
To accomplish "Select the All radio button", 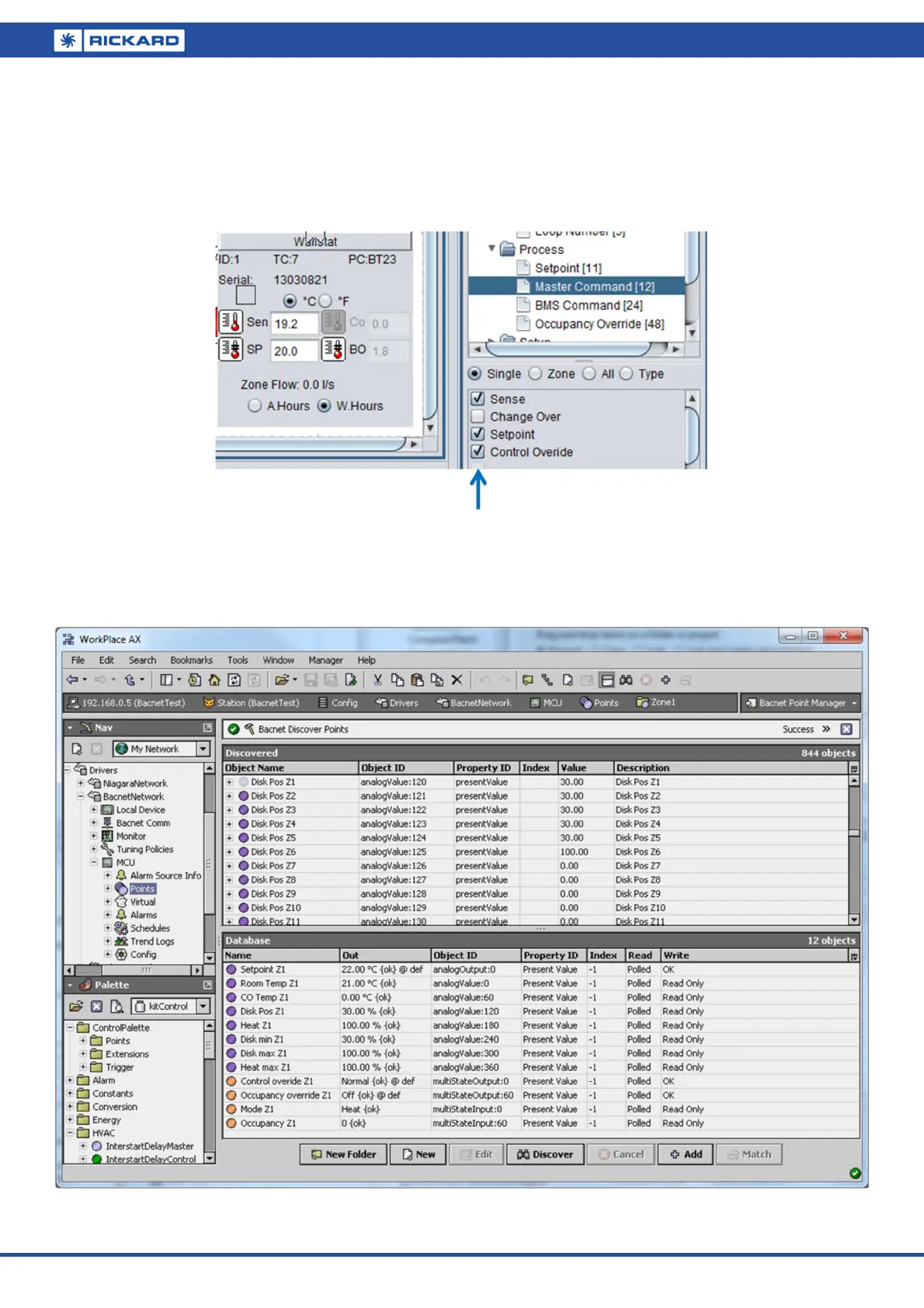I will tap(589, 374).
